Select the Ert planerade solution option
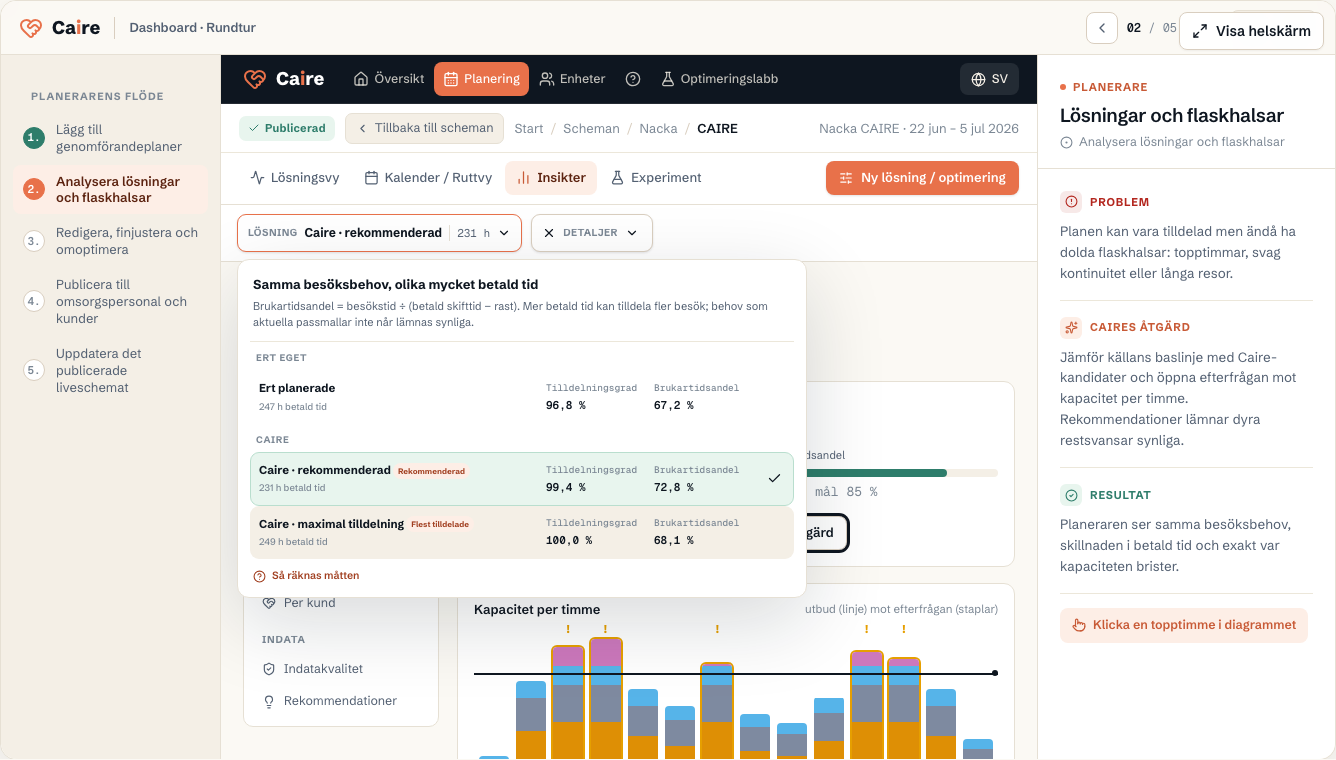Screen dimensions: 1336x760 (x=522, y=396)
